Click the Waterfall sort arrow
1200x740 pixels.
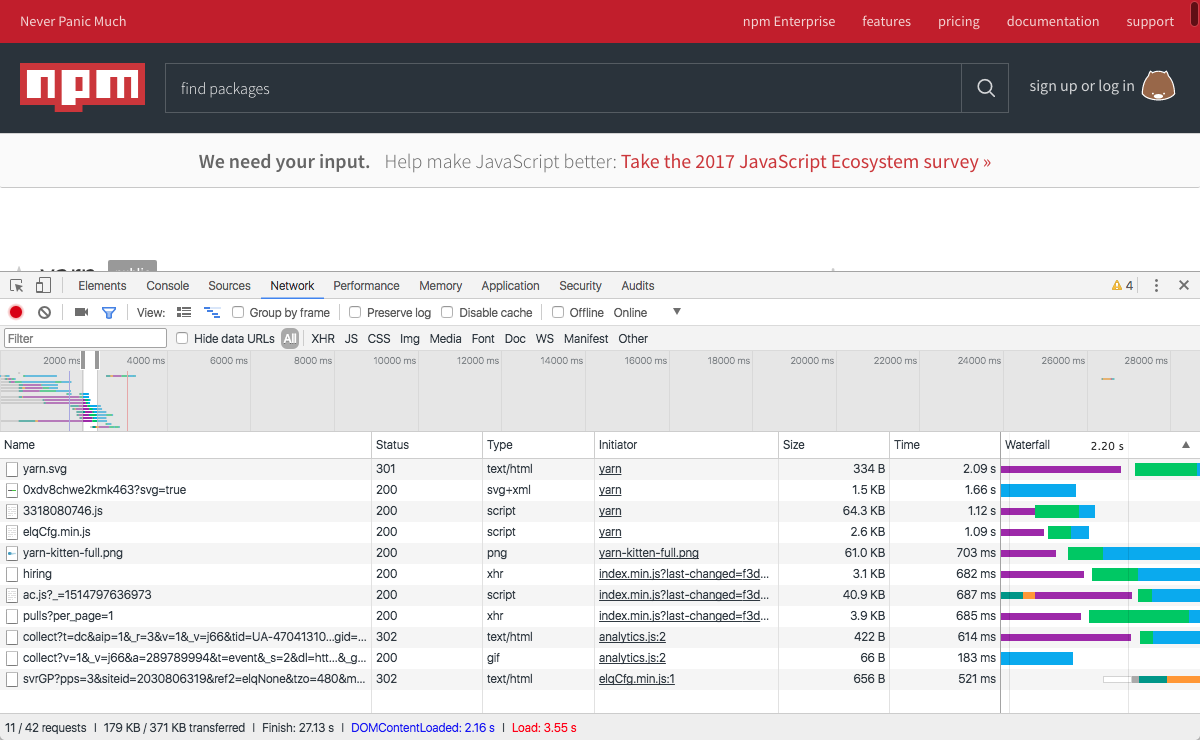1186,445
